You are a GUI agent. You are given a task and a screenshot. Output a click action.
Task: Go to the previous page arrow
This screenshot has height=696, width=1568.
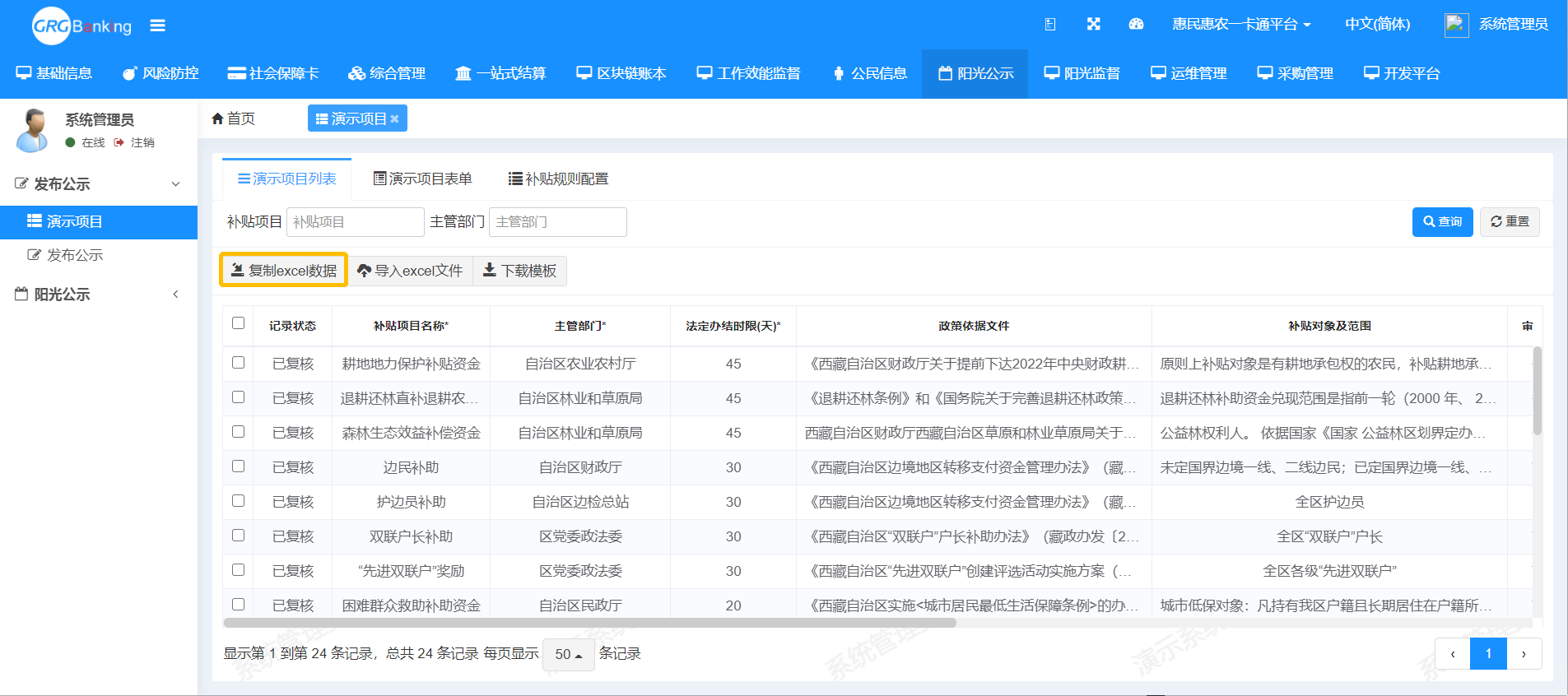(x=1453, y=654)
